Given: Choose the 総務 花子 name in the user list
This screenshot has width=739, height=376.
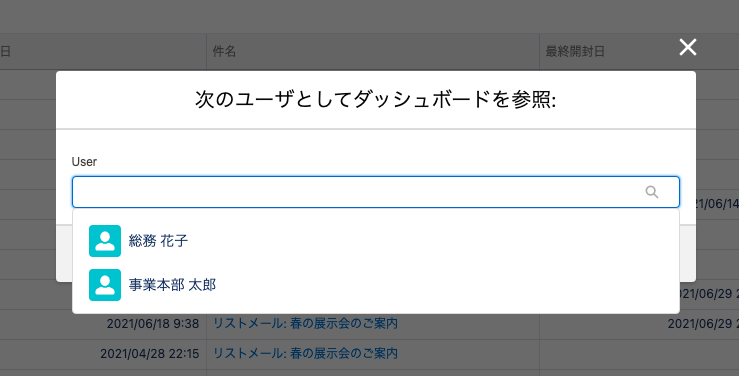Looking at the screenshot, I should pyautogui.click(x=158, y=241).
